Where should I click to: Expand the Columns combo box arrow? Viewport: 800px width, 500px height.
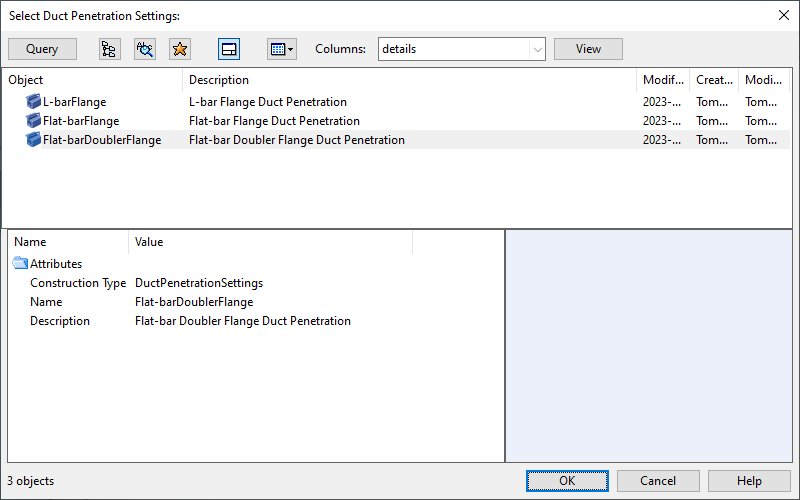[537, 49]
